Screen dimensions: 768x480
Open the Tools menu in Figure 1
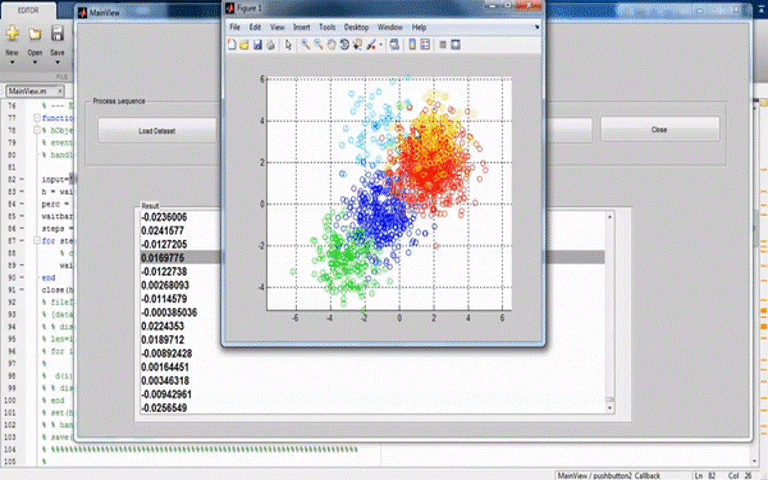327,27
